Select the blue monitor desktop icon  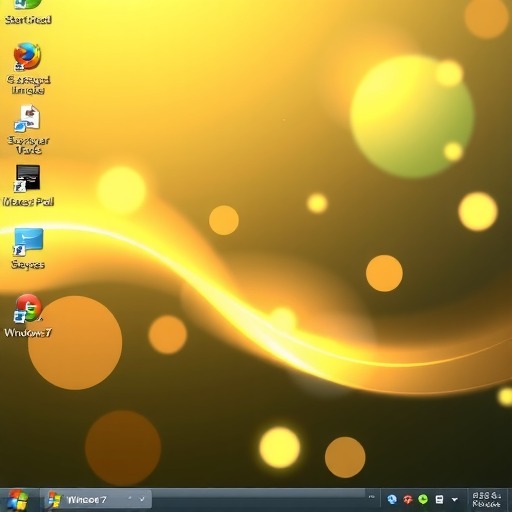pos(28,242)
